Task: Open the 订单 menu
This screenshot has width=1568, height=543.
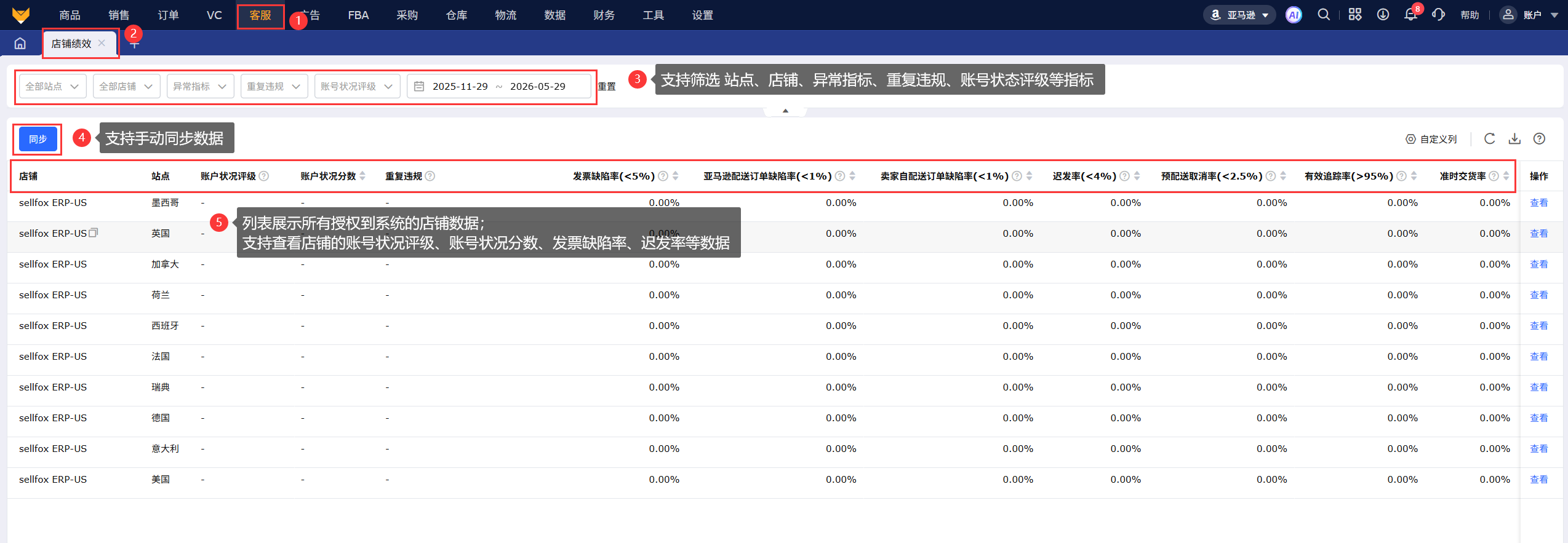Action: tap(168, 15)
